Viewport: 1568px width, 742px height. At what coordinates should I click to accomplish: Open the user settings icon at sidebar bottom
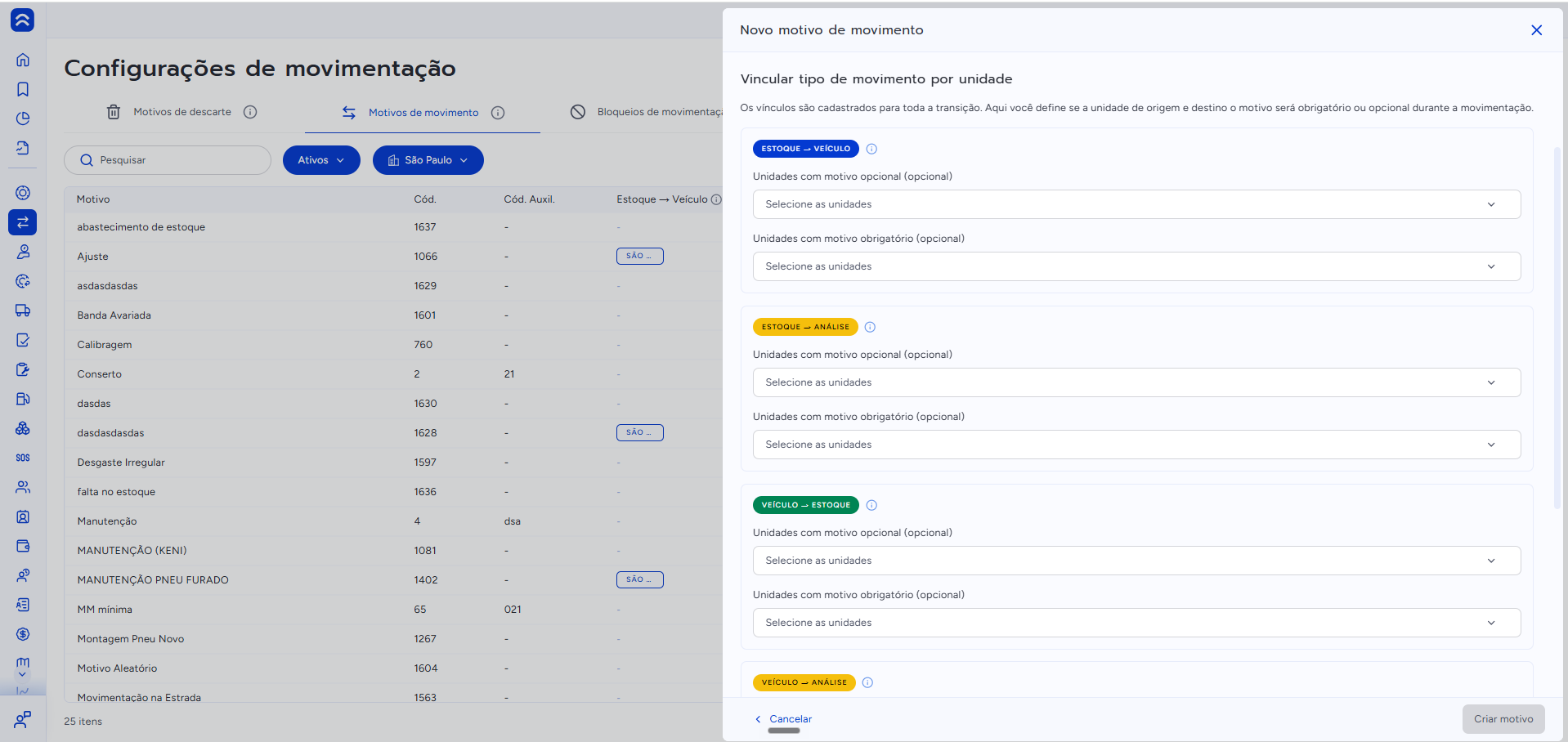coord(23,720)
